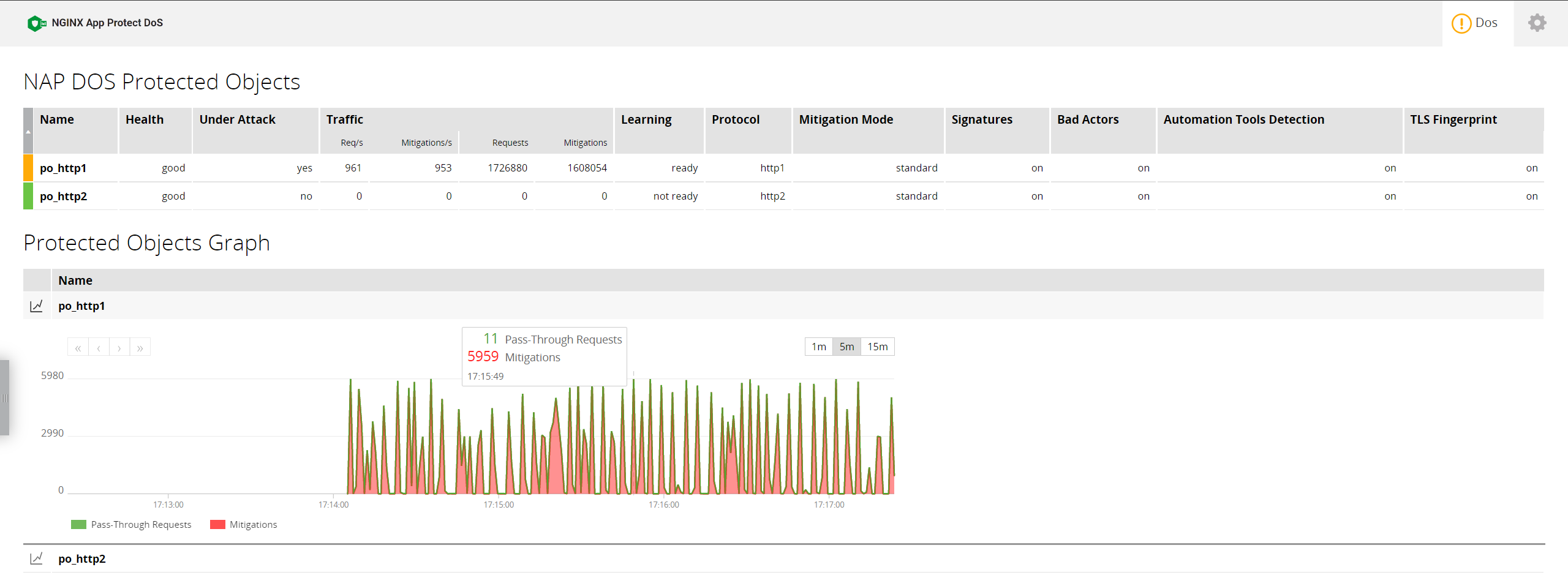Toggle Bad Actors setting for po_http1
1568x586 pixels.
tap(1143, 168)
